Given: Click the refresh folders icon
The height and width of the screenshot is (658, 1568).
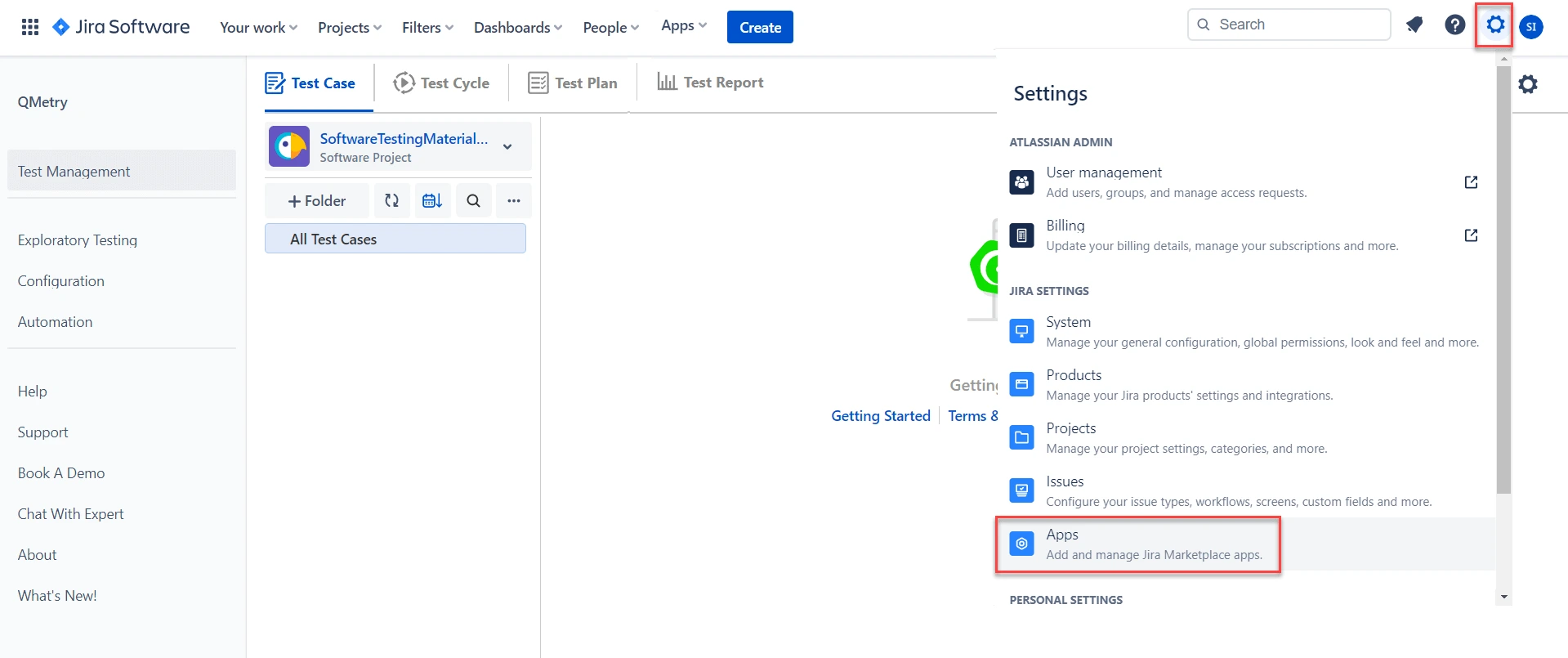Looking at the screenshot, I should (x=392, y=200).
